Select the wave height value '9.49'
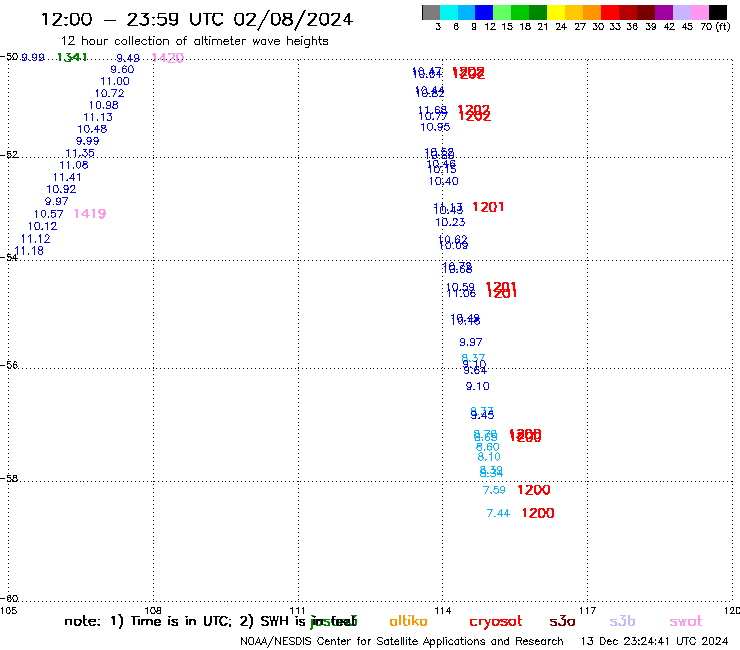 [128, 58]
